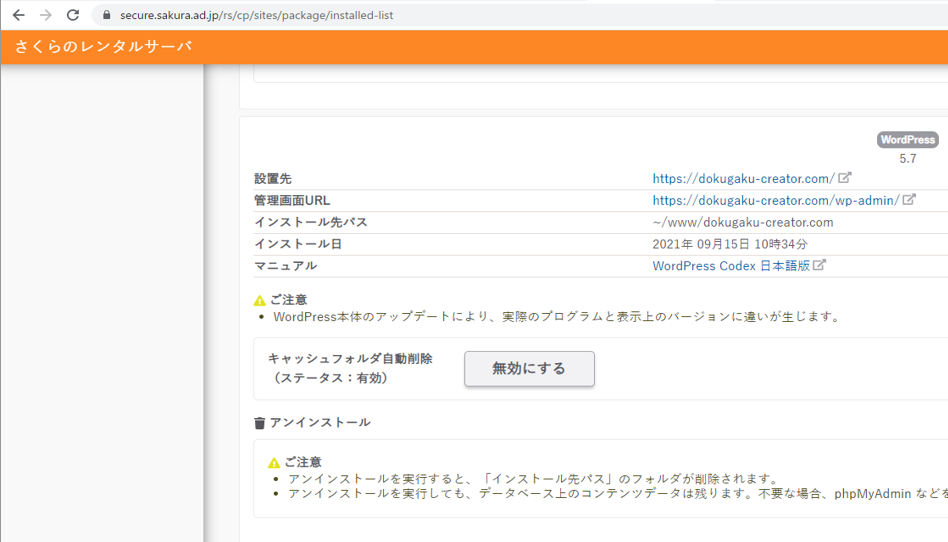Click the マニュアル row label
This screenshot has width=948, height=542.
click(x=285, y=266)
